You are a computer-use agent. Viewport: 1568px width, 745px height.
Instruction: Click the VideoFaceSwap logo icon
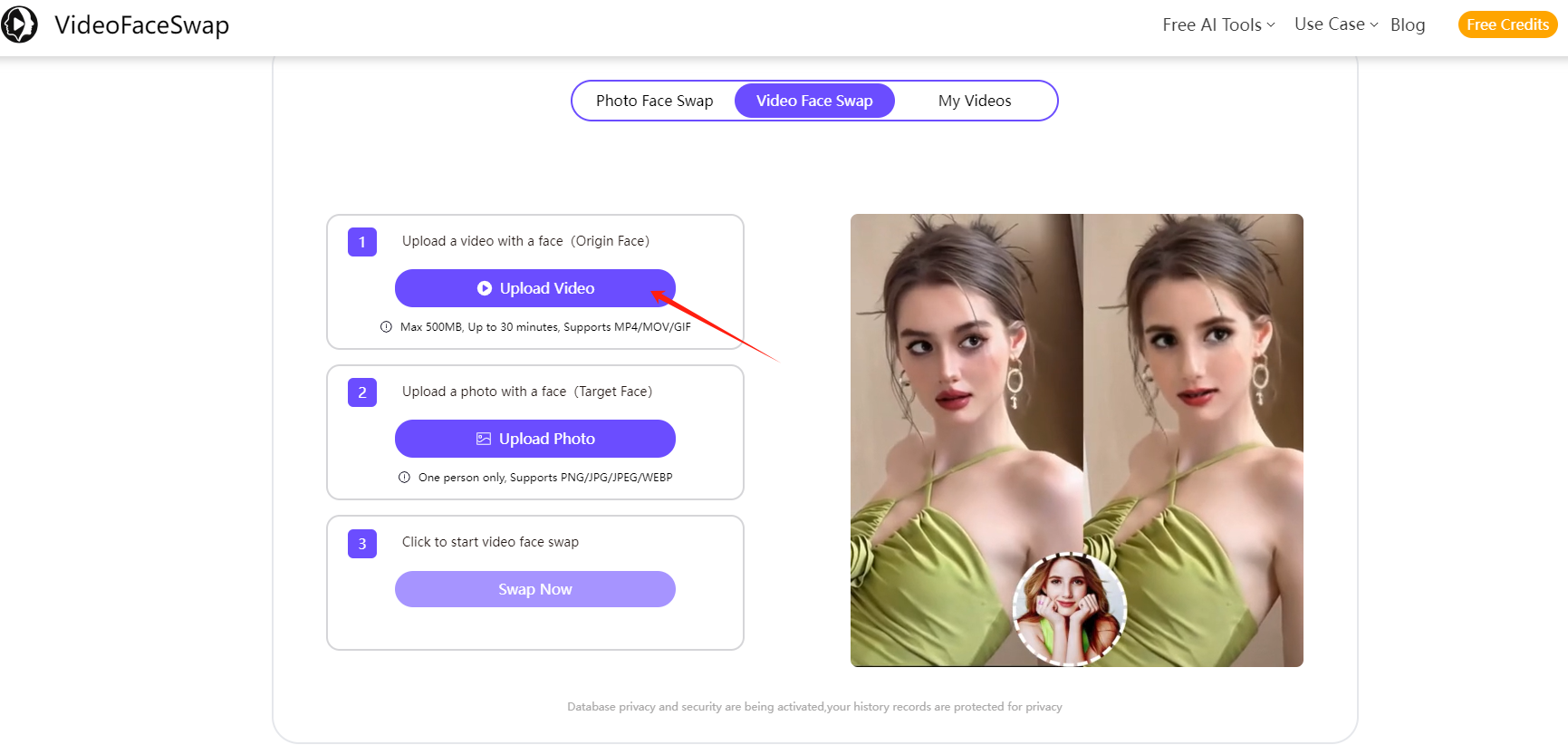coord(19,24)
